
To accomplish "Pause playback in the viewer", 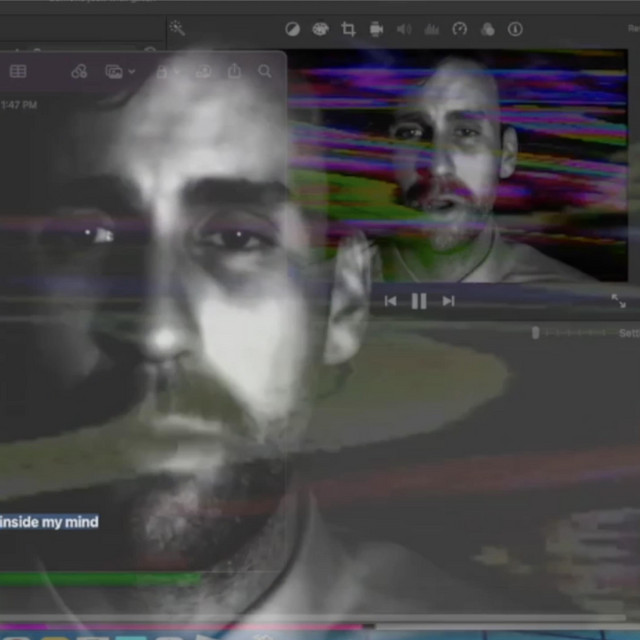I will tap(419, 301).
